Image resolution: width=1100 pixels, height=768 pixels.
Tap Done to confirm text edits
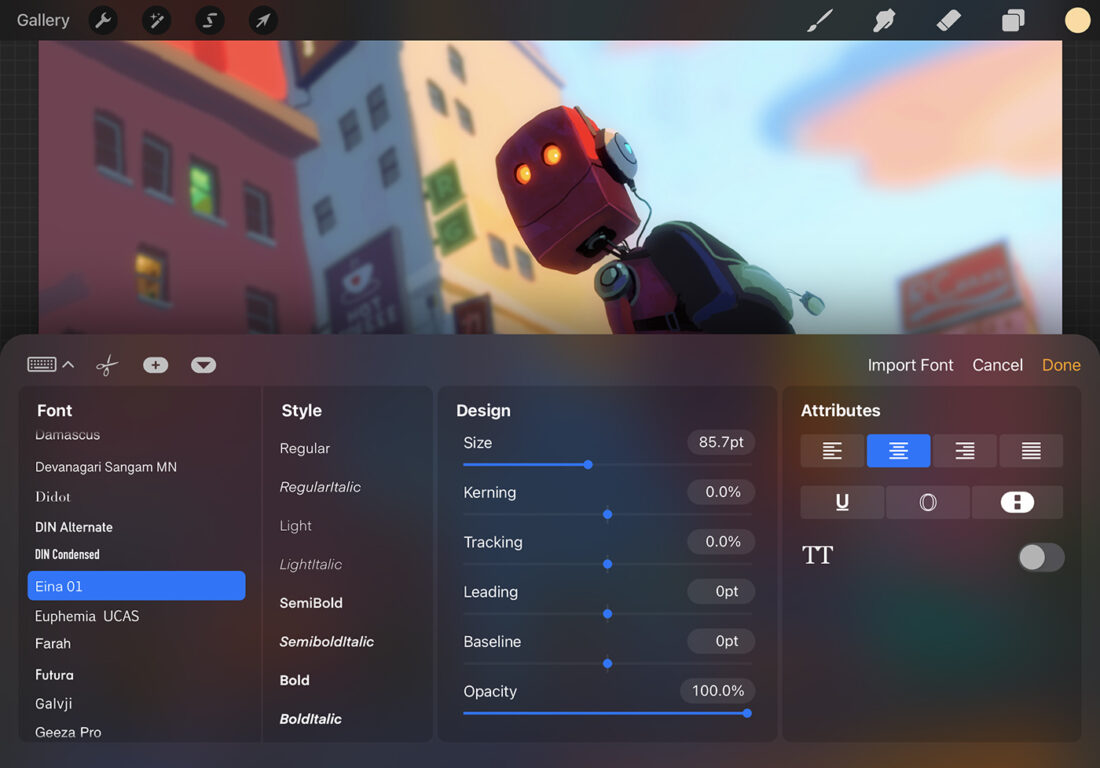coord(1060,364)
